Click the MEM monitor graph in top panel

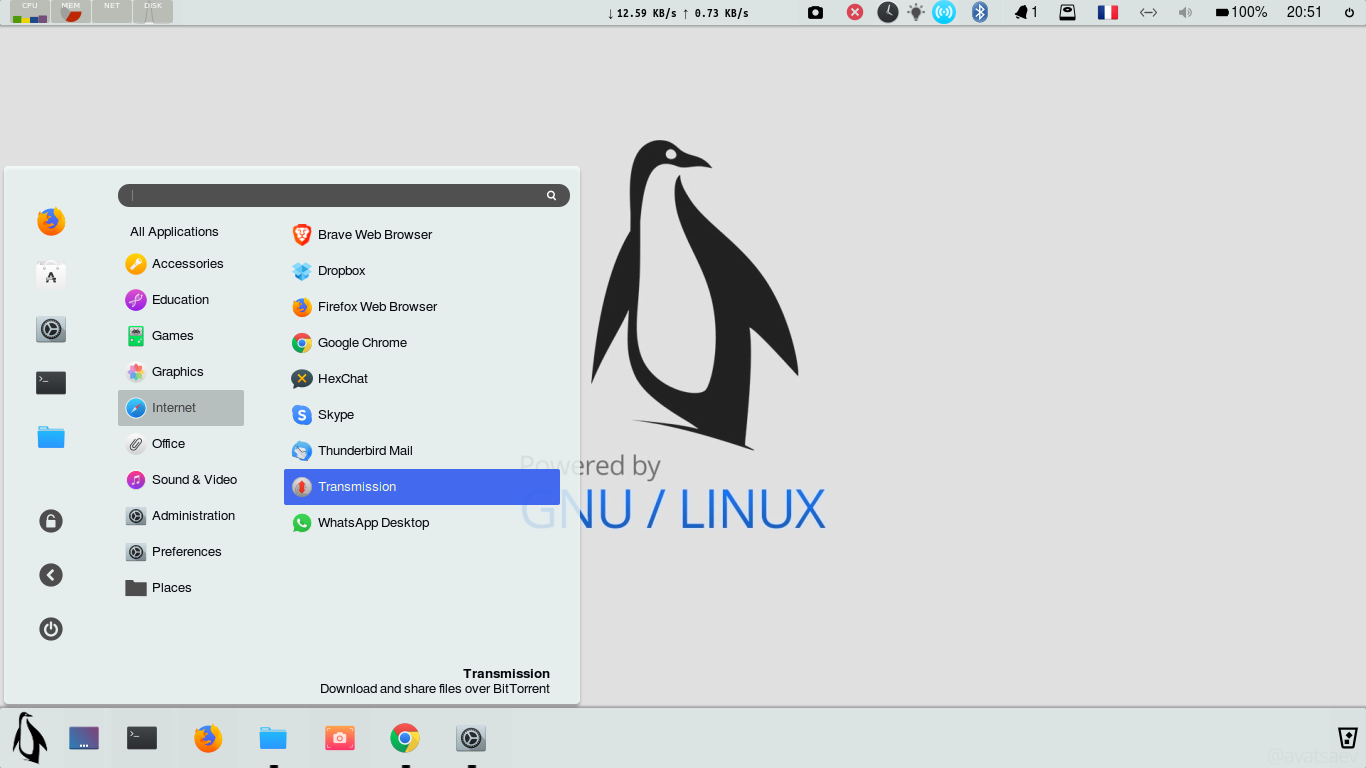(x=71, y=12)
